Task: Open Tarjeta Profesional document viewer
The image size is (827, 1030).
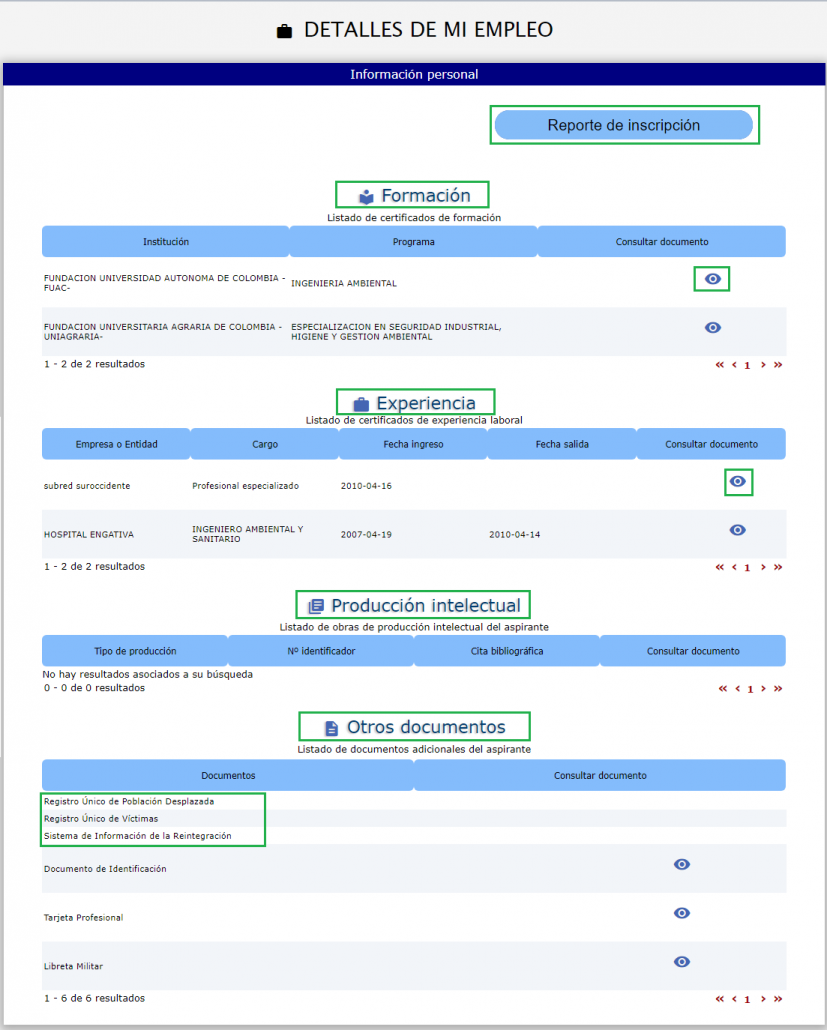Action: click(x=681, y=913)
